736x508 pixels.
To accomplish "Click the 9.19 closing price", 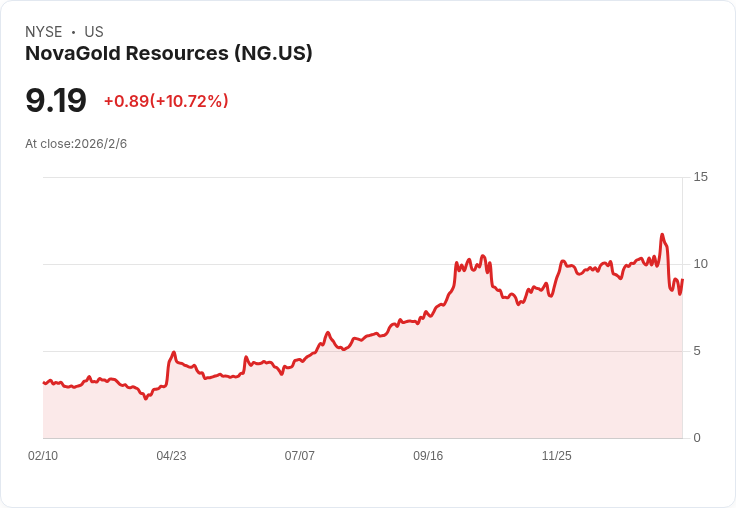I will [56, 100].
